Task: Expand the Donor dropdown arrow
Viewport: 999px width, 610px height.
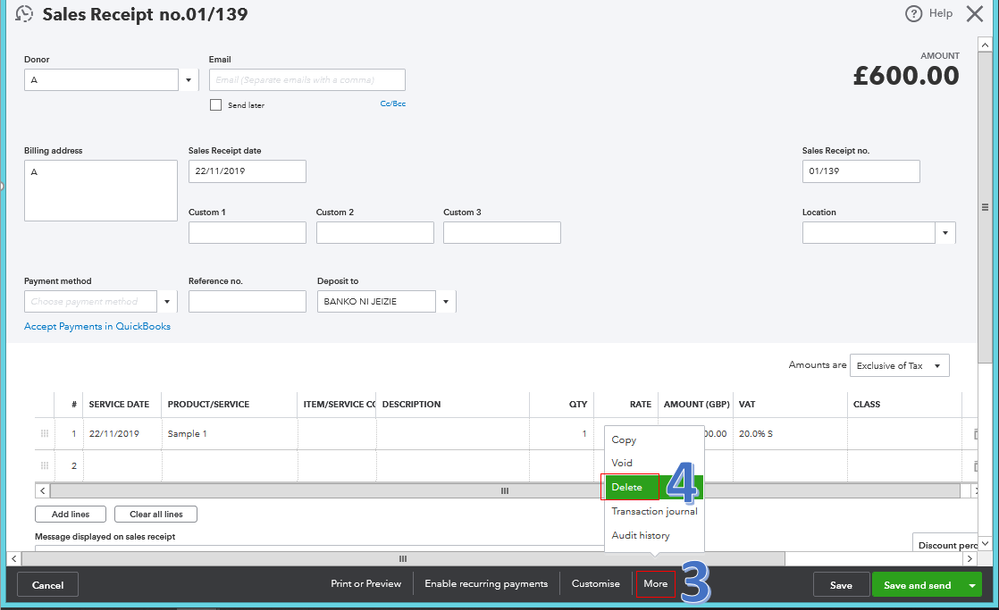Action: coord(189,80)
